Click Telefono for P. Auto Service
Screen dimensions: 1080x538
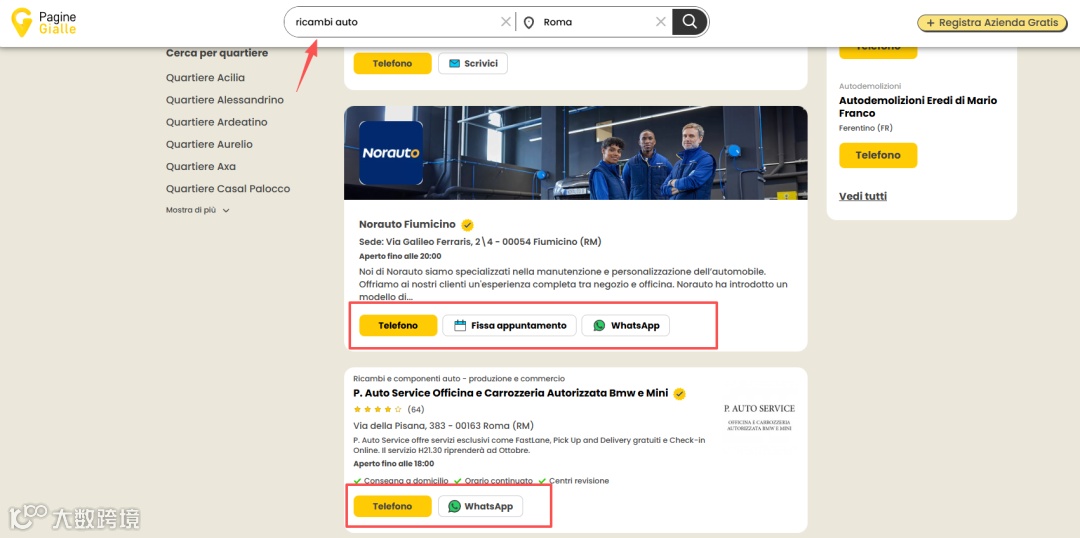coord(393,506)
